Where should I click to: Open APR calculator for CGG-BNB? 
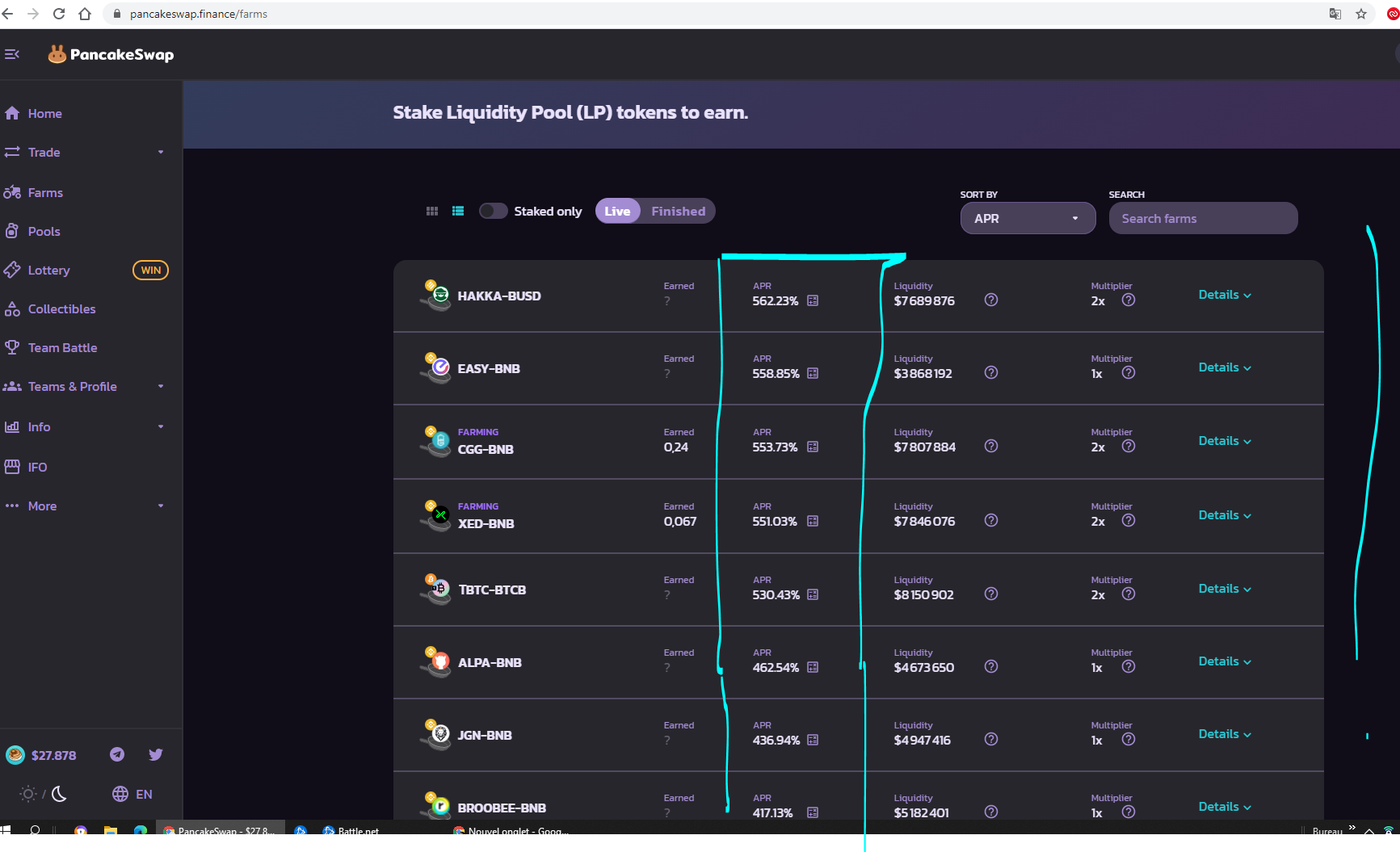click(x=813, y=447)
